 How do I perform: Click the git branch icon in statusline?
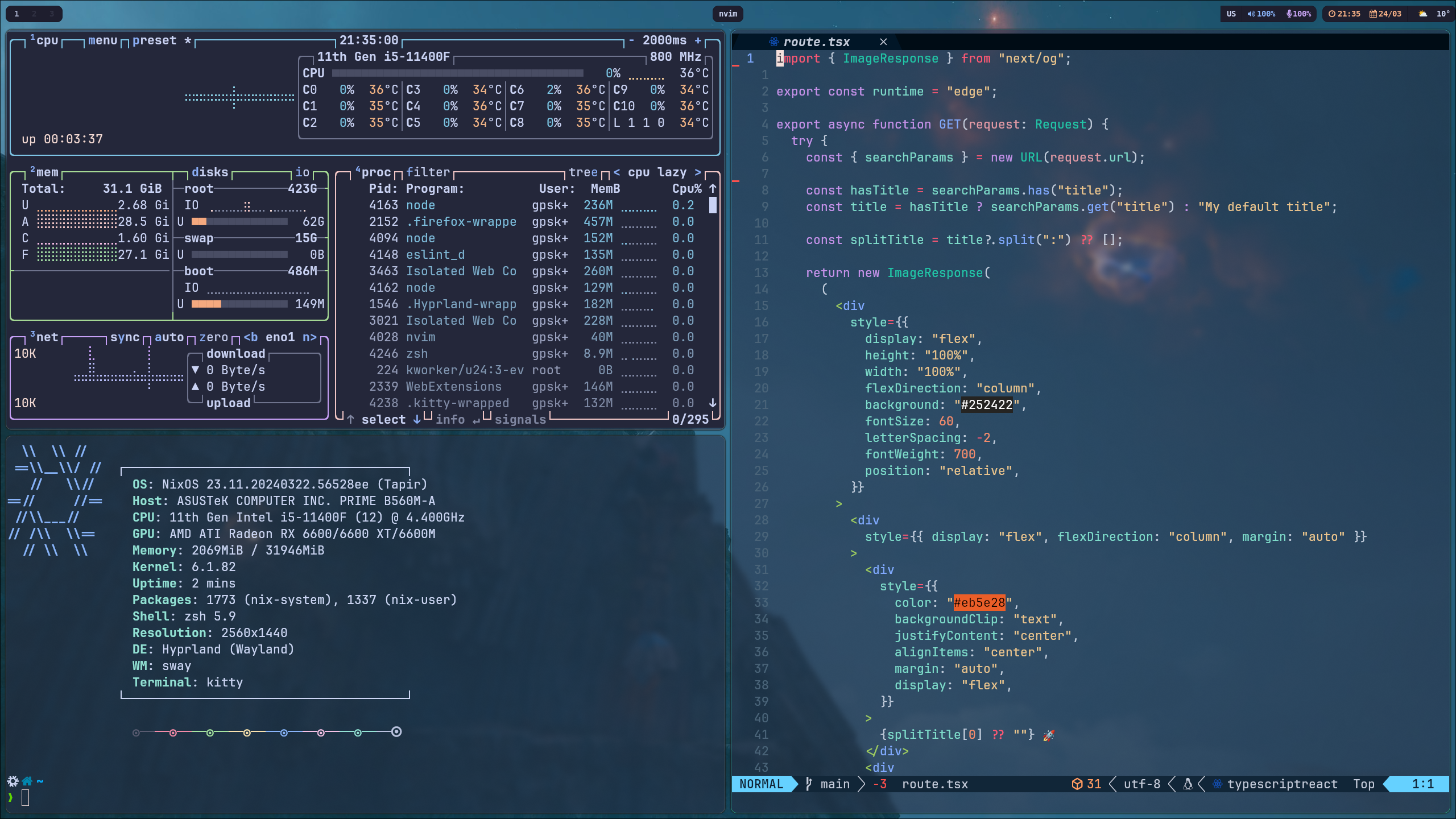(x=809, y=784)
